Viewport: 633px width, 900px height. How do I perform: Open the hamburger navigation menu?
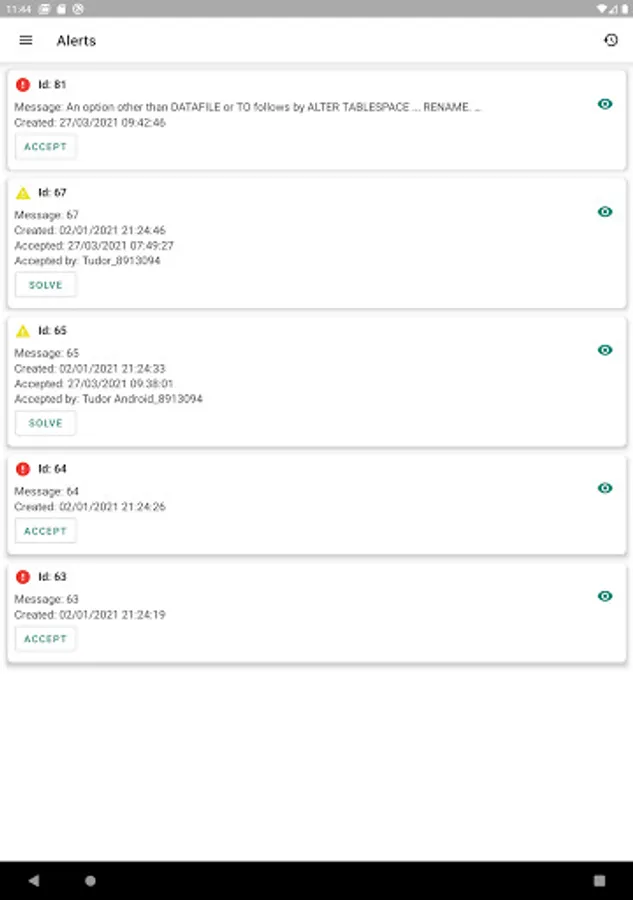pyautogui.click(x=26, y=40)
